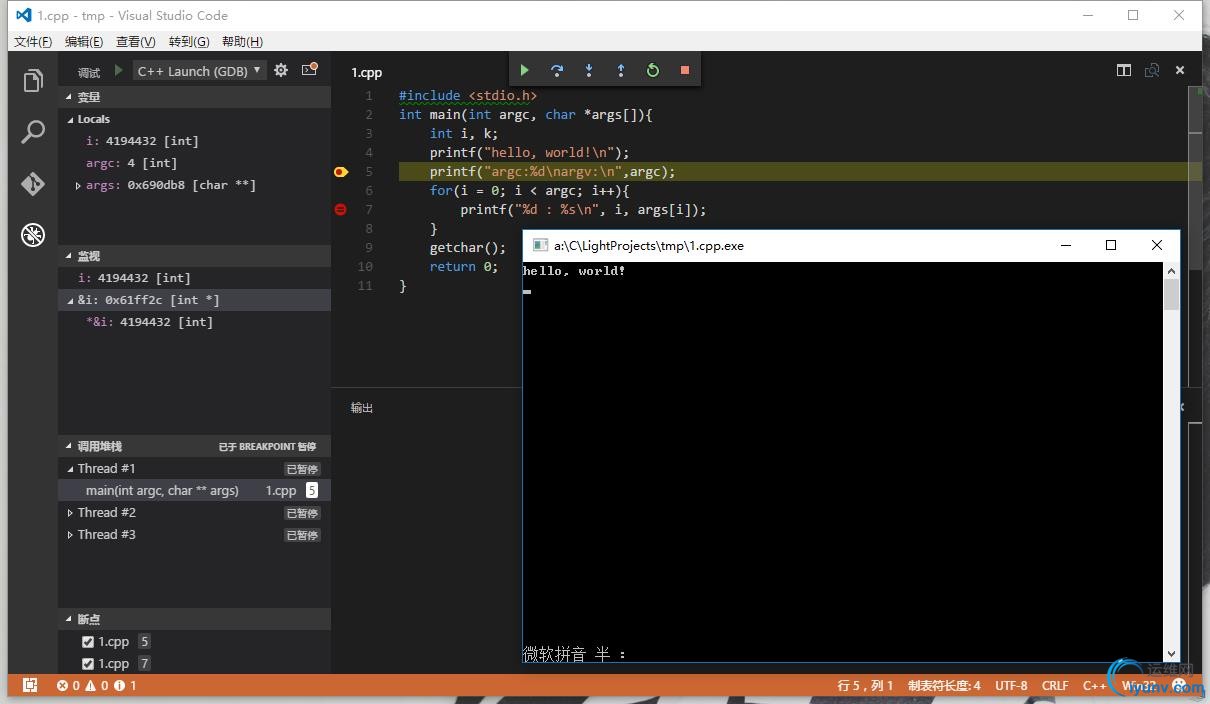
Task: Split the editor
Action: coord(1124,70)
